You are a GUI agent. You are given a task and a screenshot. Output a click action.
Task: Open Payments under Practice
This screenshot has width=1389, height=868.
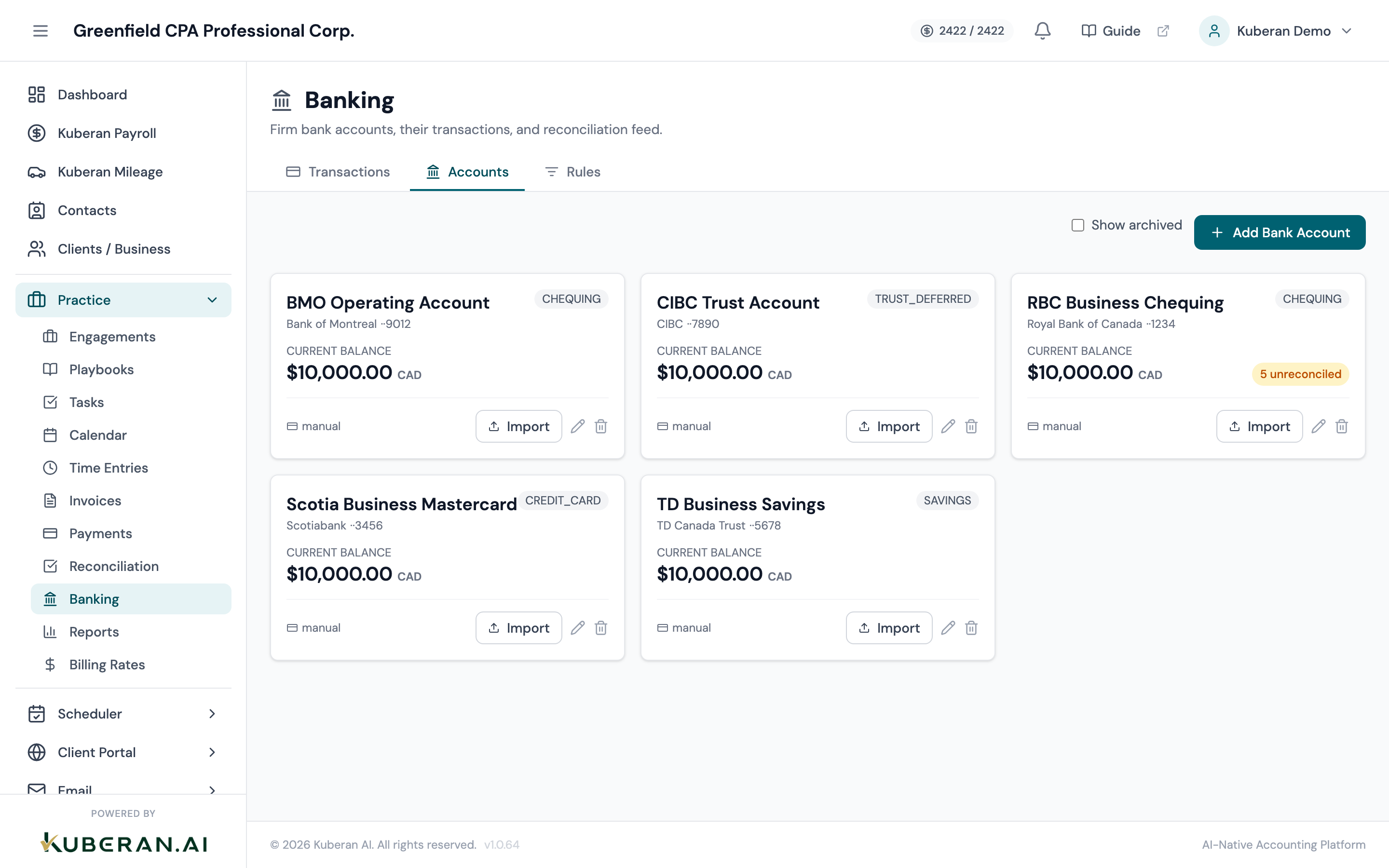pyautogui.click(x=131, y=533)
